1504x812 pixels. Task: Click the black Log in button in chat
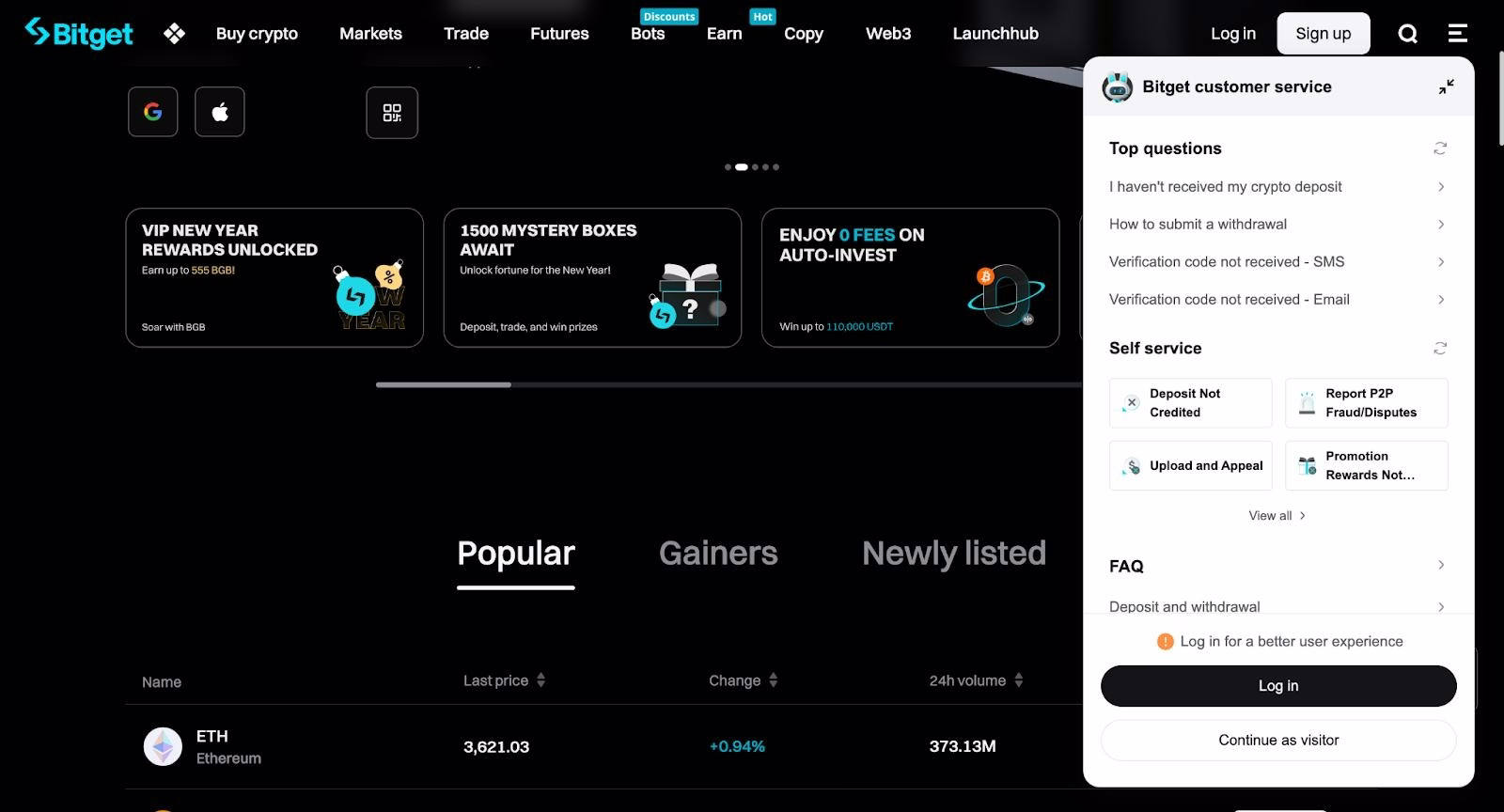[1278, 686]
